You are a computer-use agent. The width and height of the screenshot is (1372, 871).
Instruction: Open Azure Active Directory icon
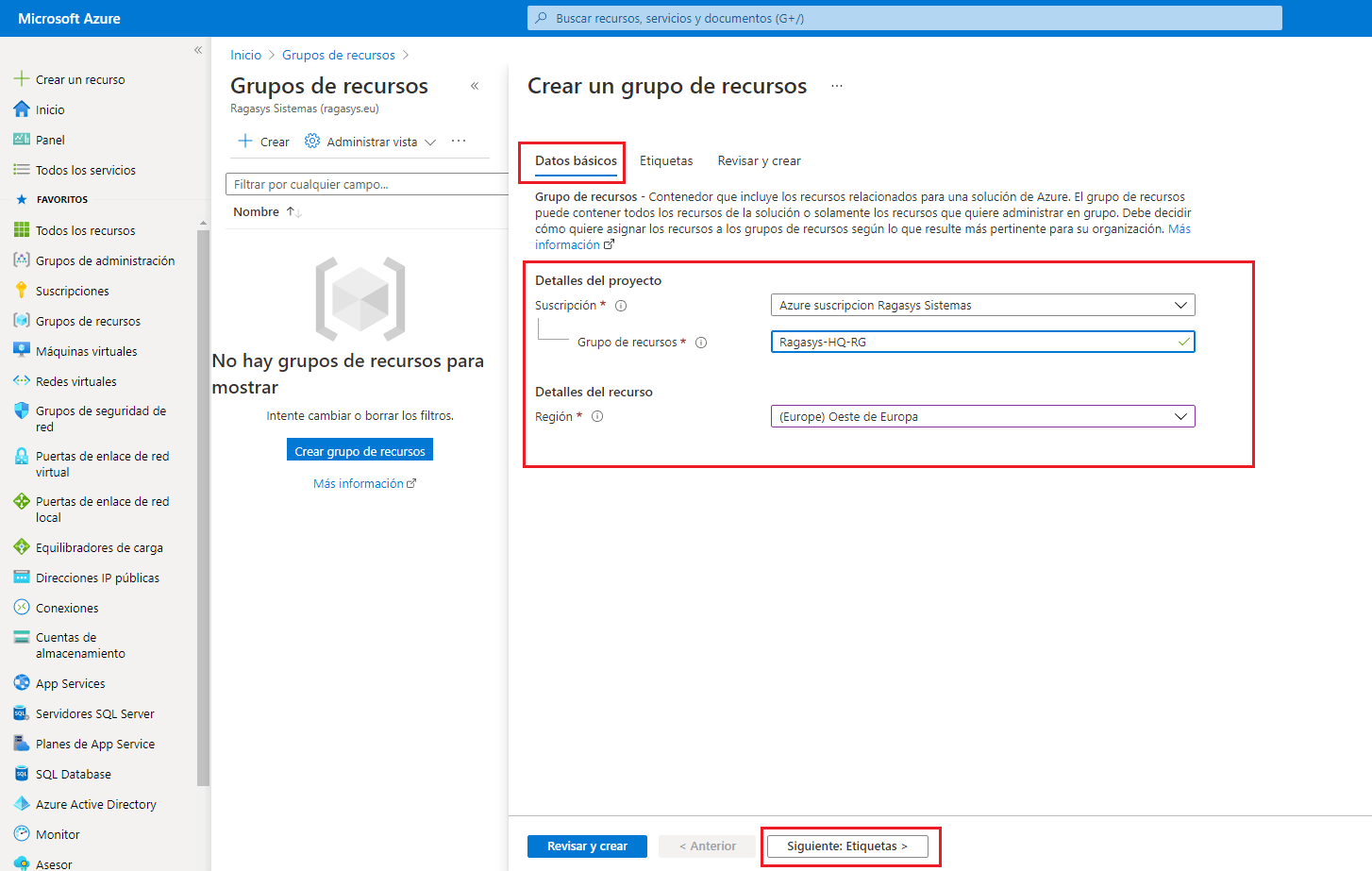22,803
